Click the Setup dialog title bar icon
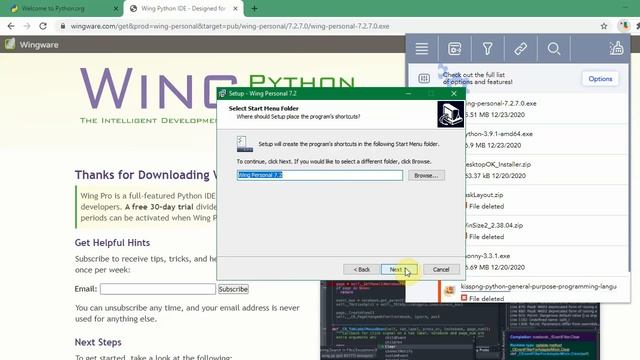 222,93
